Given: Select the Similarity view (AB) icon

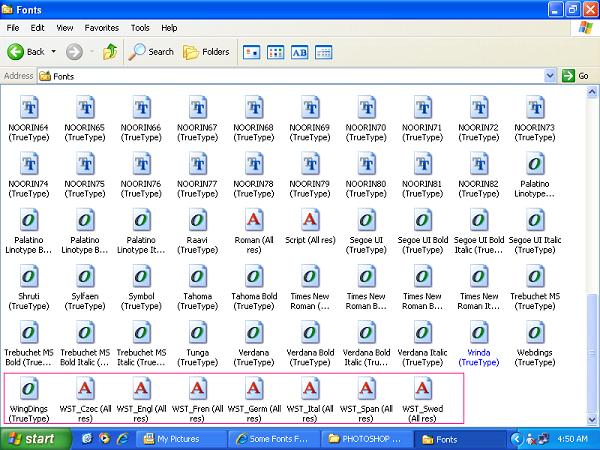Looking at the screenshot, I should point(298,52).
